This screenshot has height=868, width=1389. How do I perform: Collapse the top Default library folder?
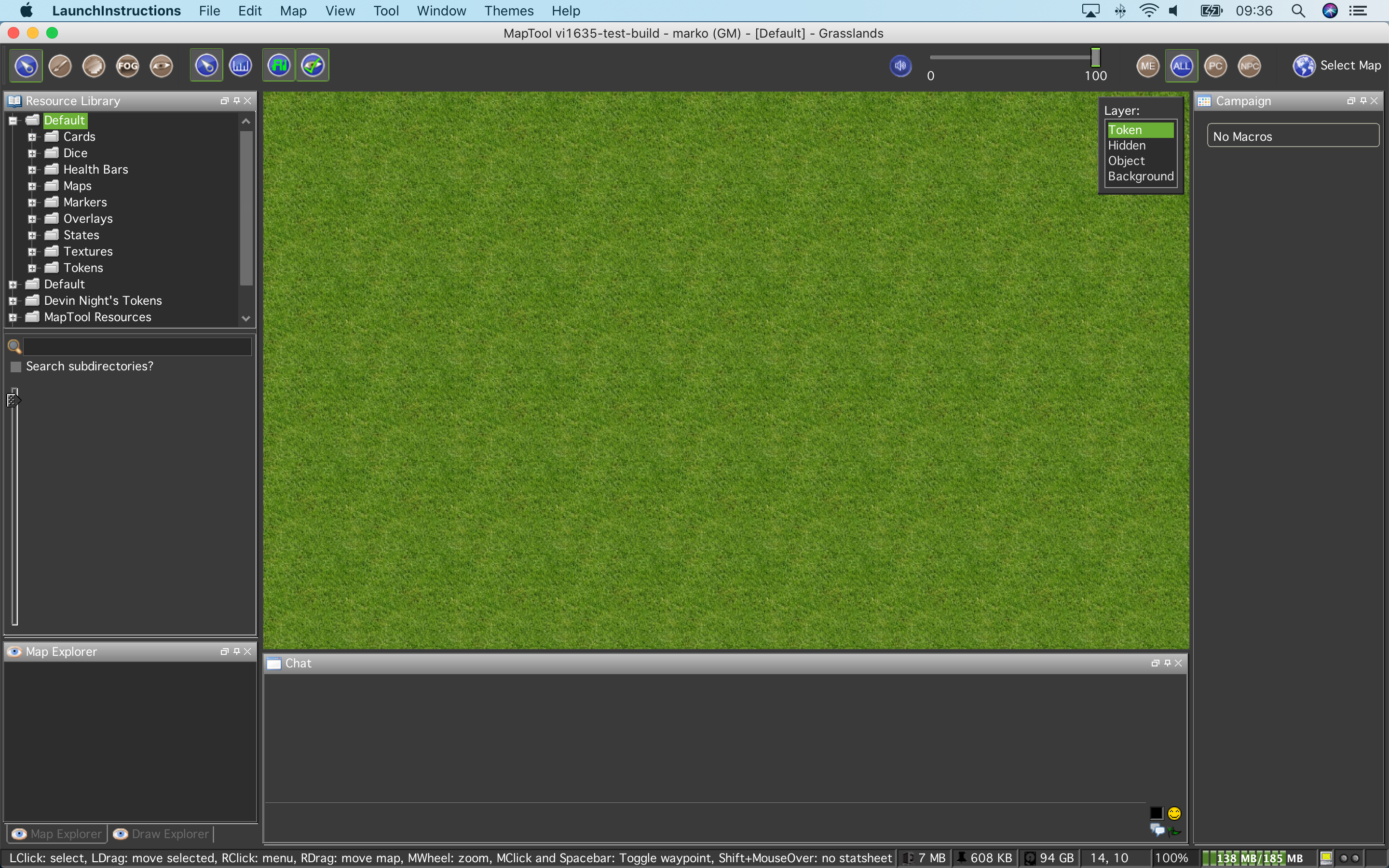[x=13, y=121]
